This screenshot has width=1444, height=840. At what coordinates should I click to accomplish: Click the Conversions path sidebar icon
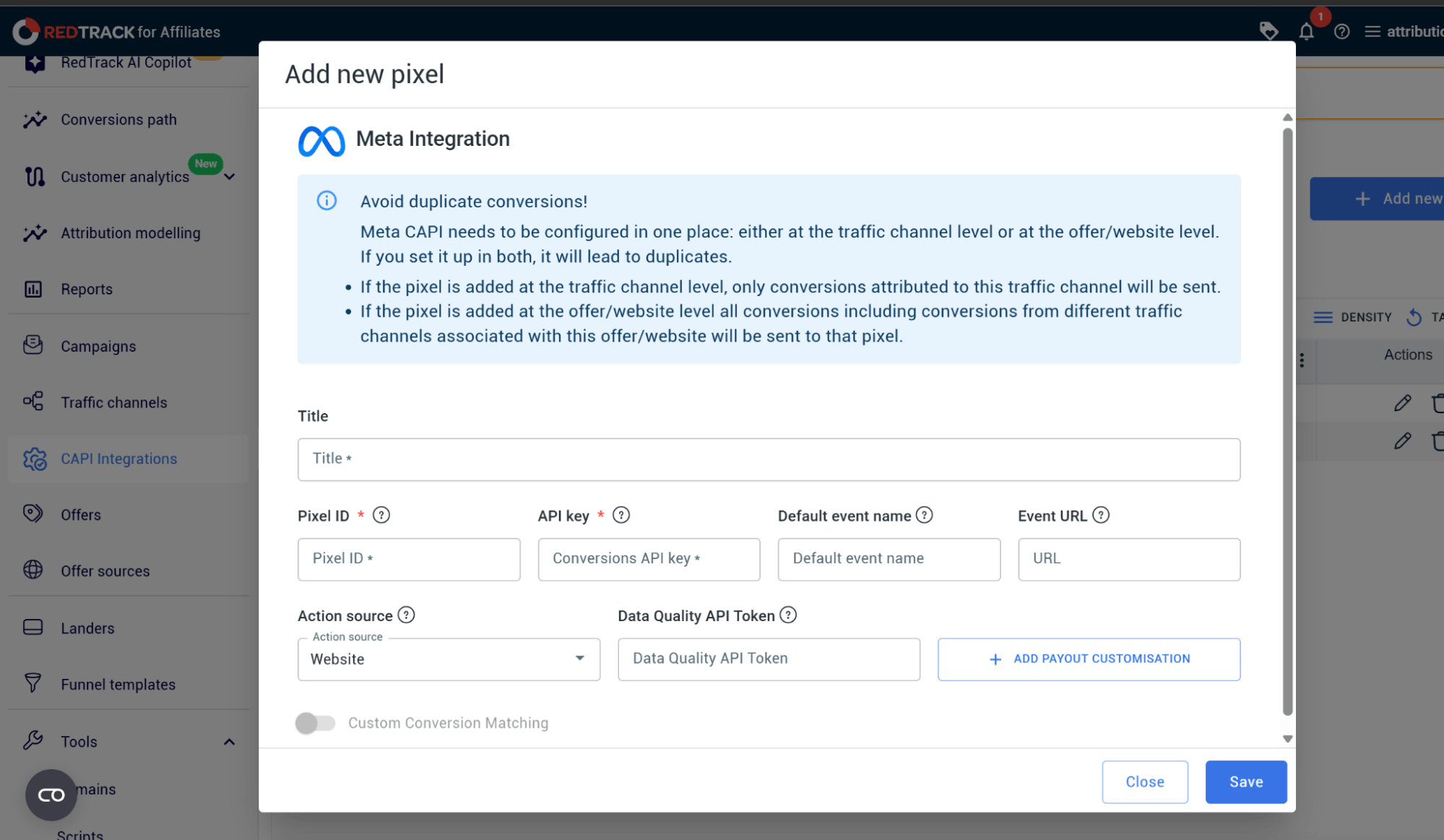(x=34, y=120)
